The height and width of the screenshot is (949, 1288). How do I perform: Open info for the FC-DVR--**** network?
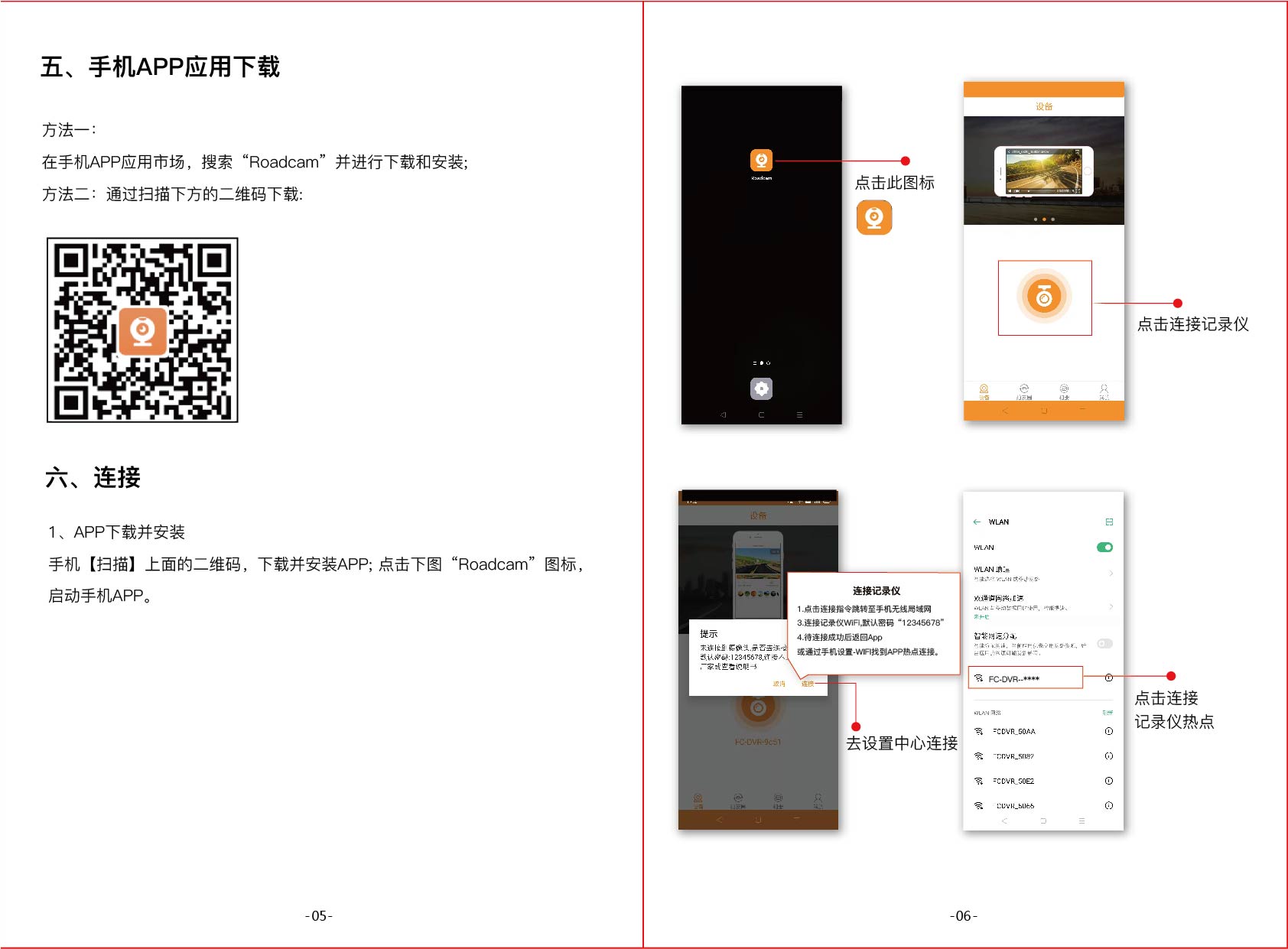[x=1108, y=678]
